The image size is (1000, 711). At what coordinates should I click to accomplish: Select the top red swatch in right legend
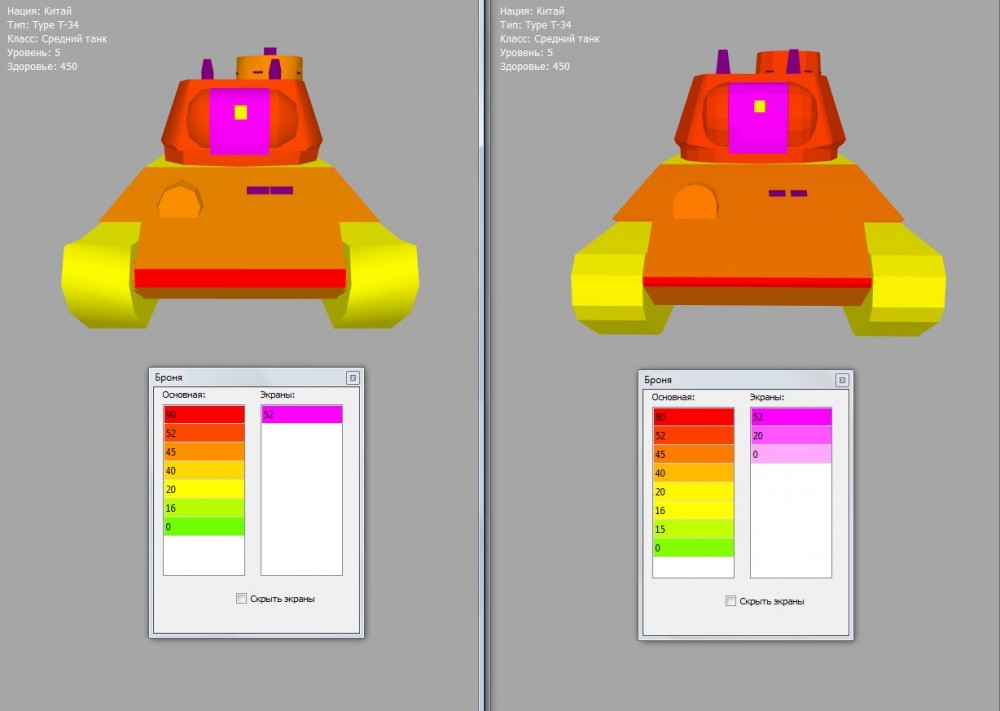click(693, 416)
